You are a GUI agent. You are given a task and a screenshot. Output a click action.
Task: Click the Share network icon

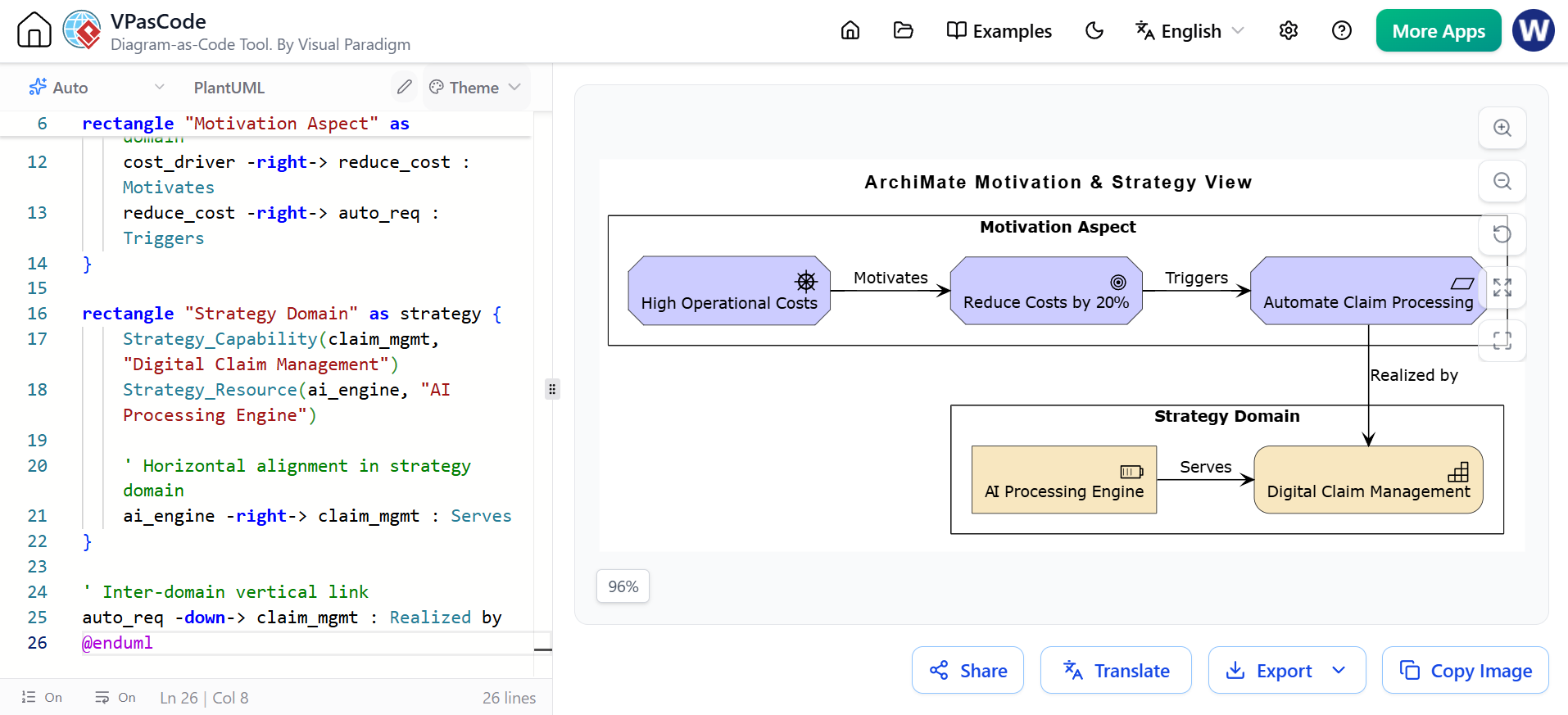[x=939, y=670]
